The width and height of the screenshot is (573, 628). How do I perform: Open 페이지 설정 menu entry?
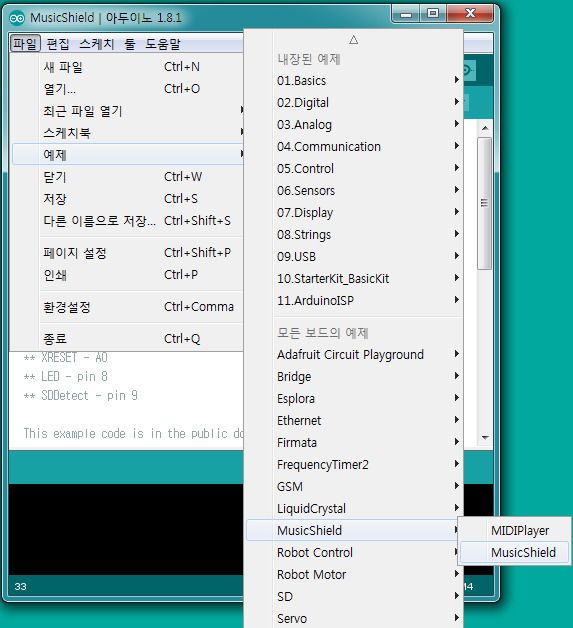pyautogui.click(x=128, y=253)
